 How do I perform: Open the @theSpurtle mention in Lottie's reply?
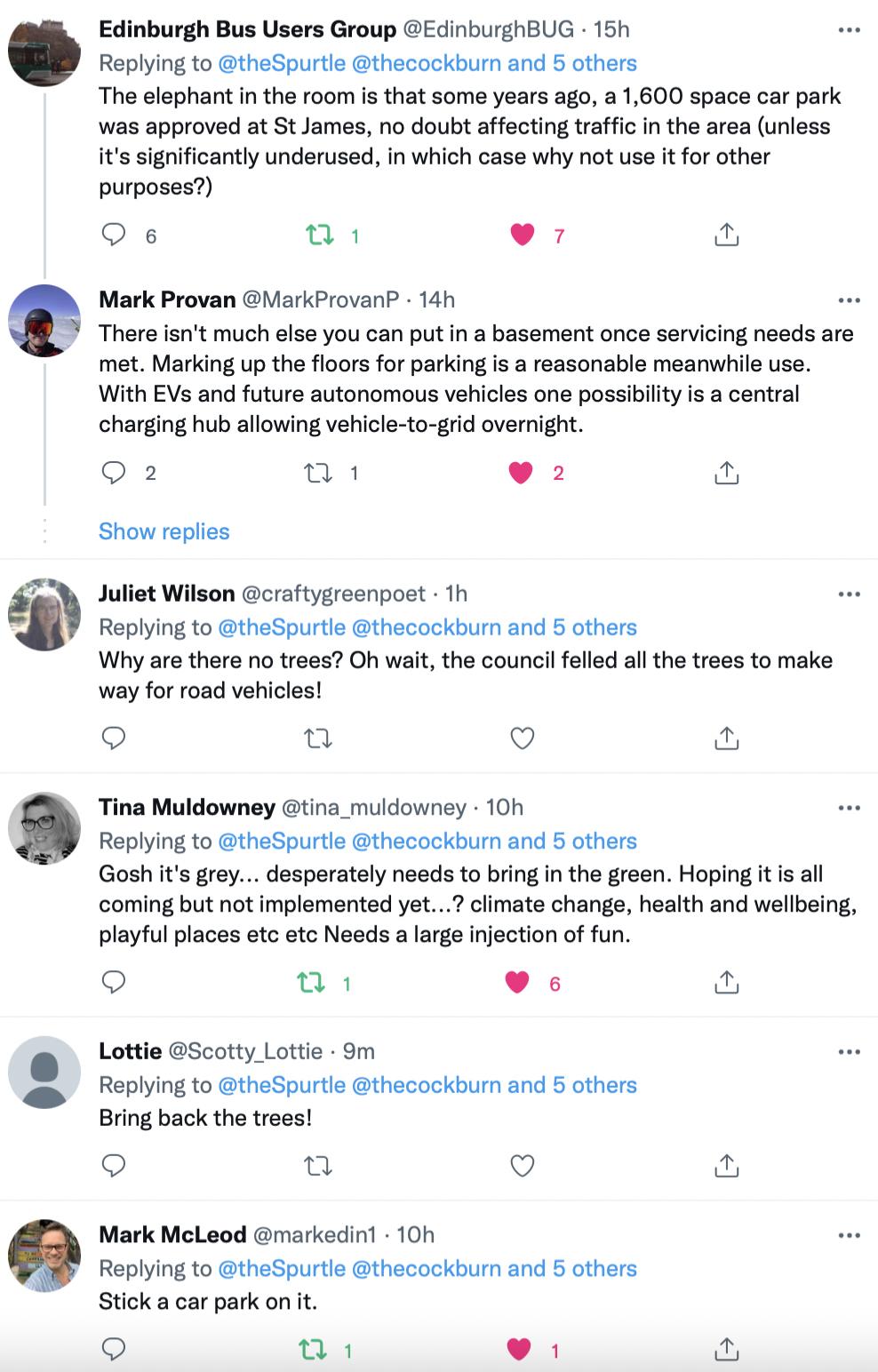tap(281, 1085)
